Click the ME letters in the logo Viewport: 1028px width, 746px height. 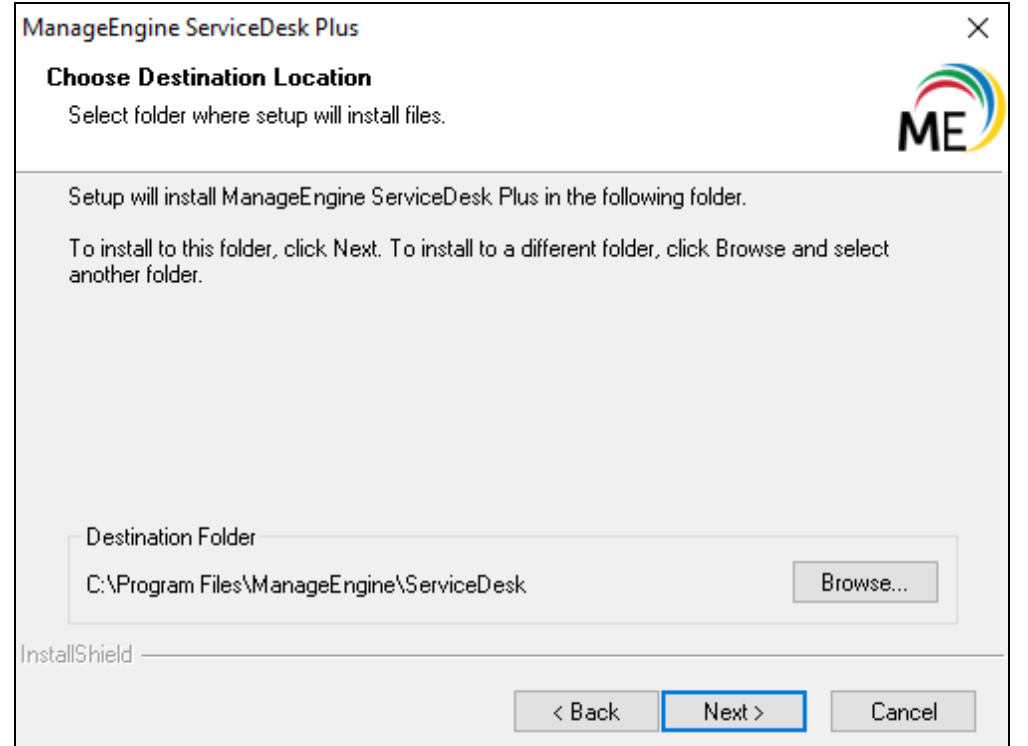[929, 132]
